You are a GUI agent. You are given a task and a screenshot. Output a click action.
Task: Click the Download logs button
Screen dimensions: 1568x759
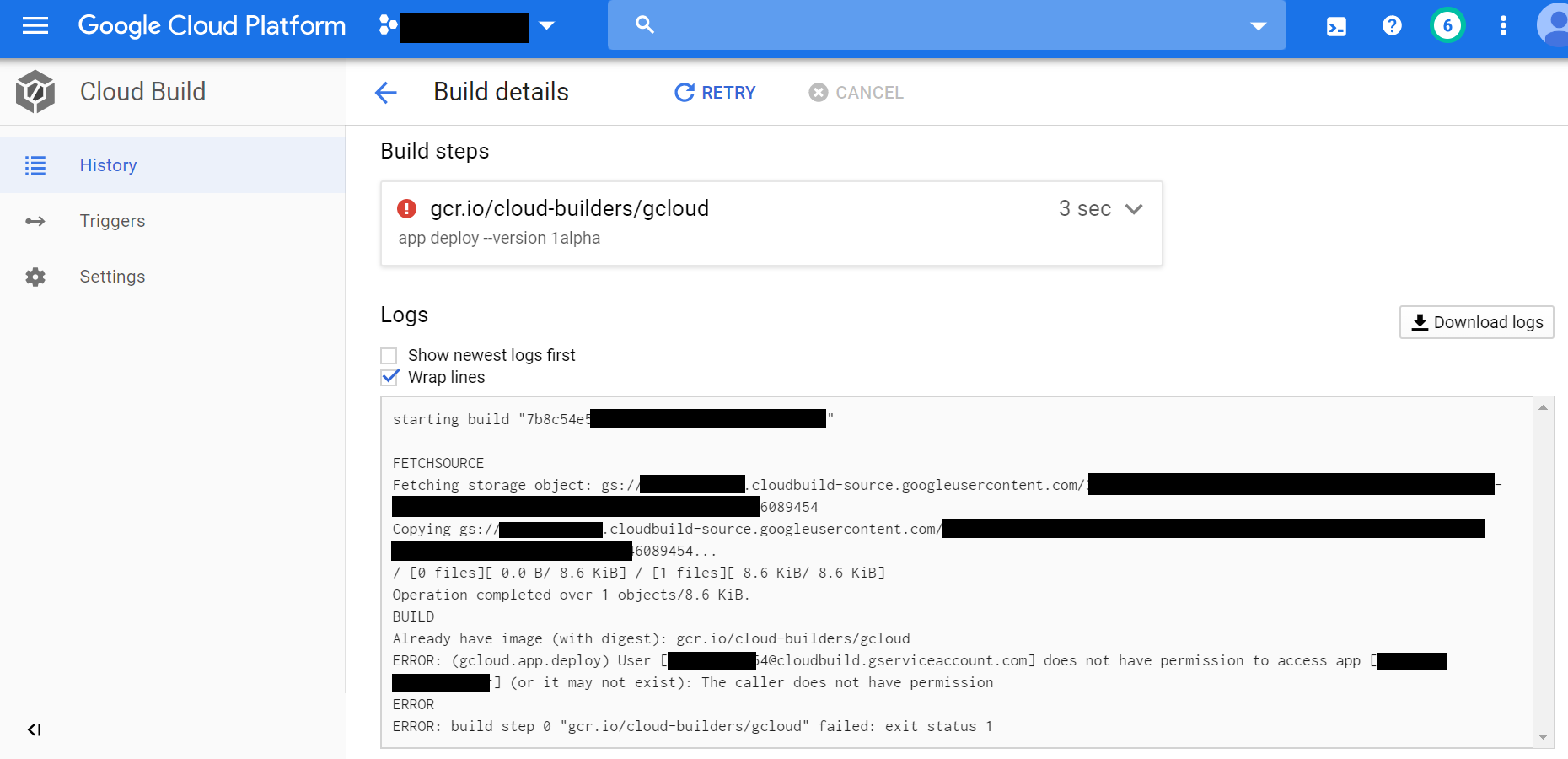[1477, 322]
